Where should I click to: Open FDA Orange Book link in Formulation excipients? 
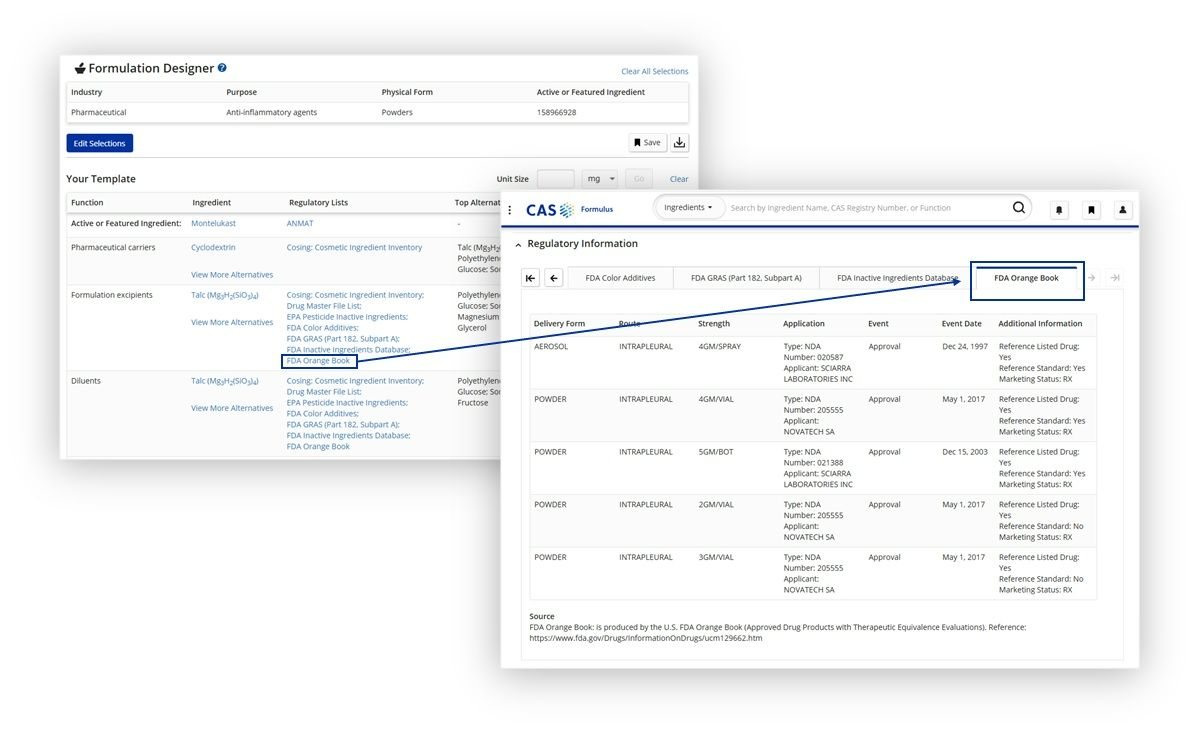318,361
